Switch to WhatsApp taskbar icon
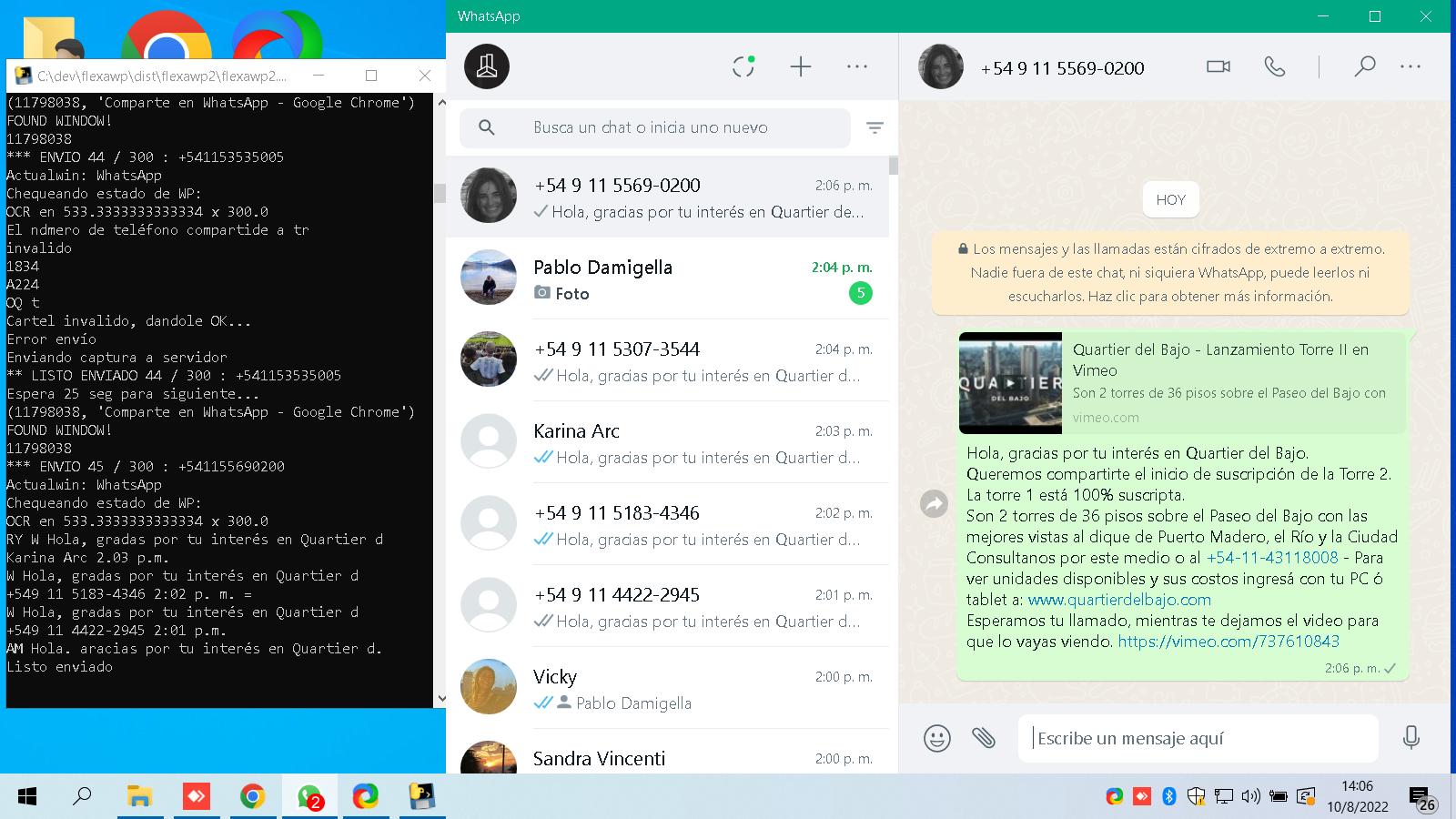 pos(309,797)
